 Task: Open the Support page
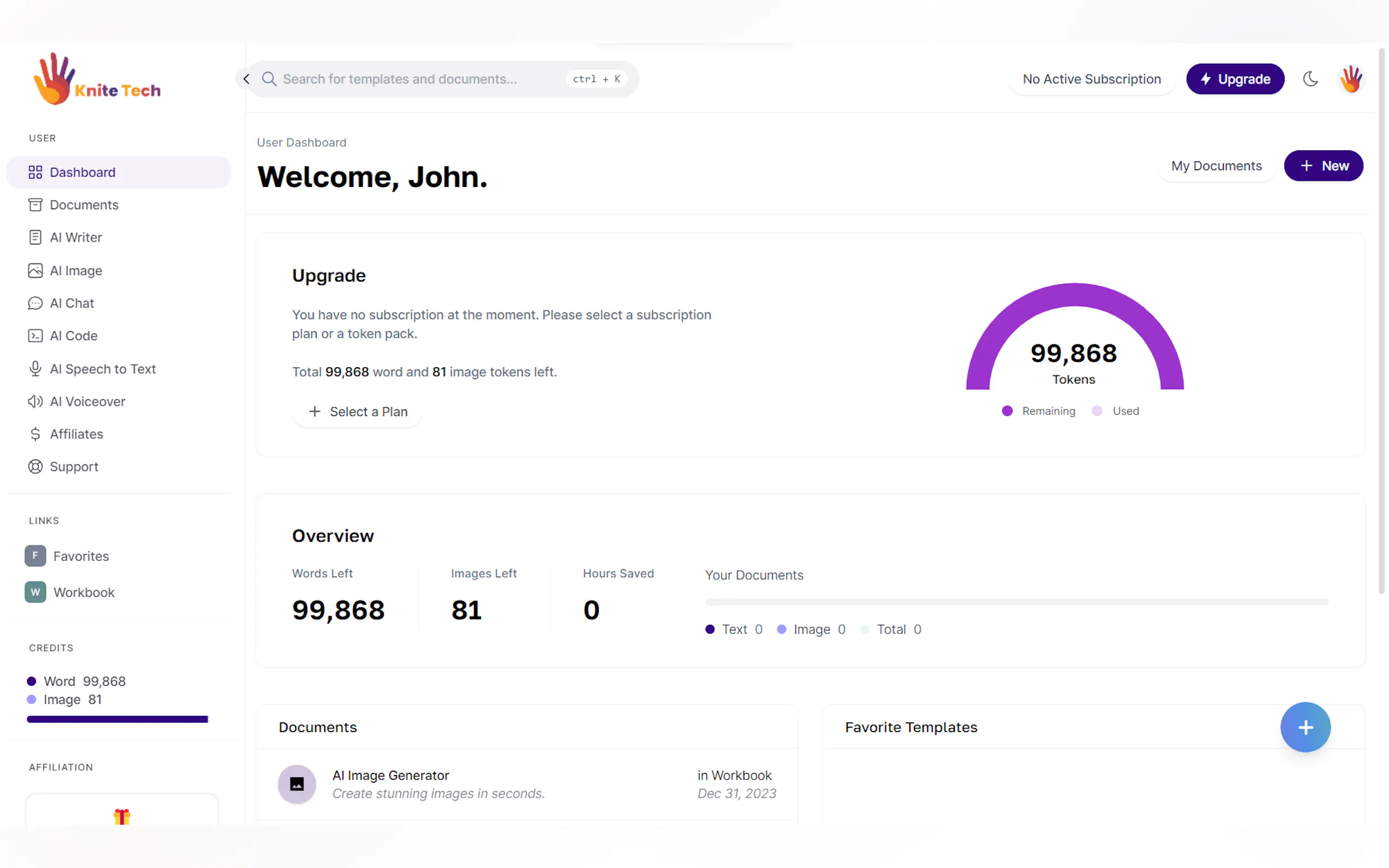click(x=73, y=467)
